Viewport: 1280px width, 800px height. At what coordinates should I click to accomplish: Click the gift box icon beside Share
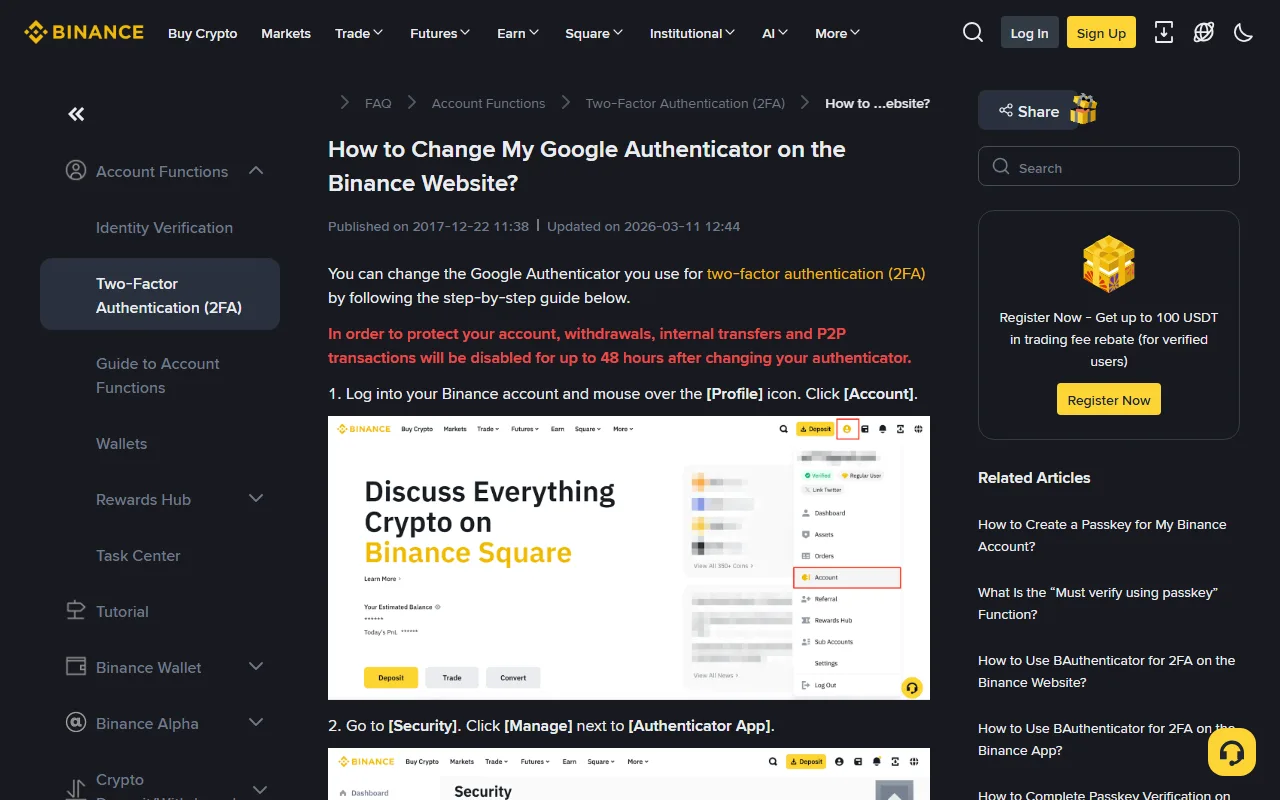click(x=1084, y=109)
